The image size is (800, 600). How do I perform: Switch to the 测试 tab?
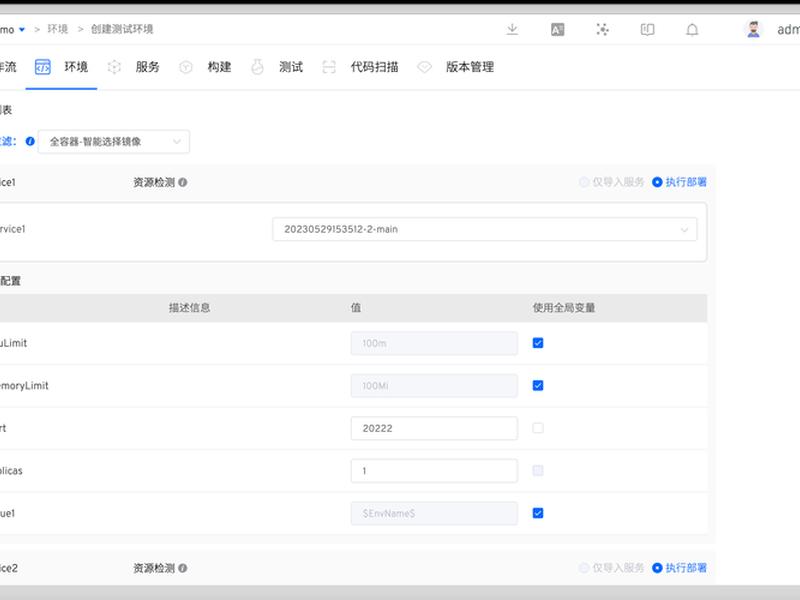coord(291,67)
